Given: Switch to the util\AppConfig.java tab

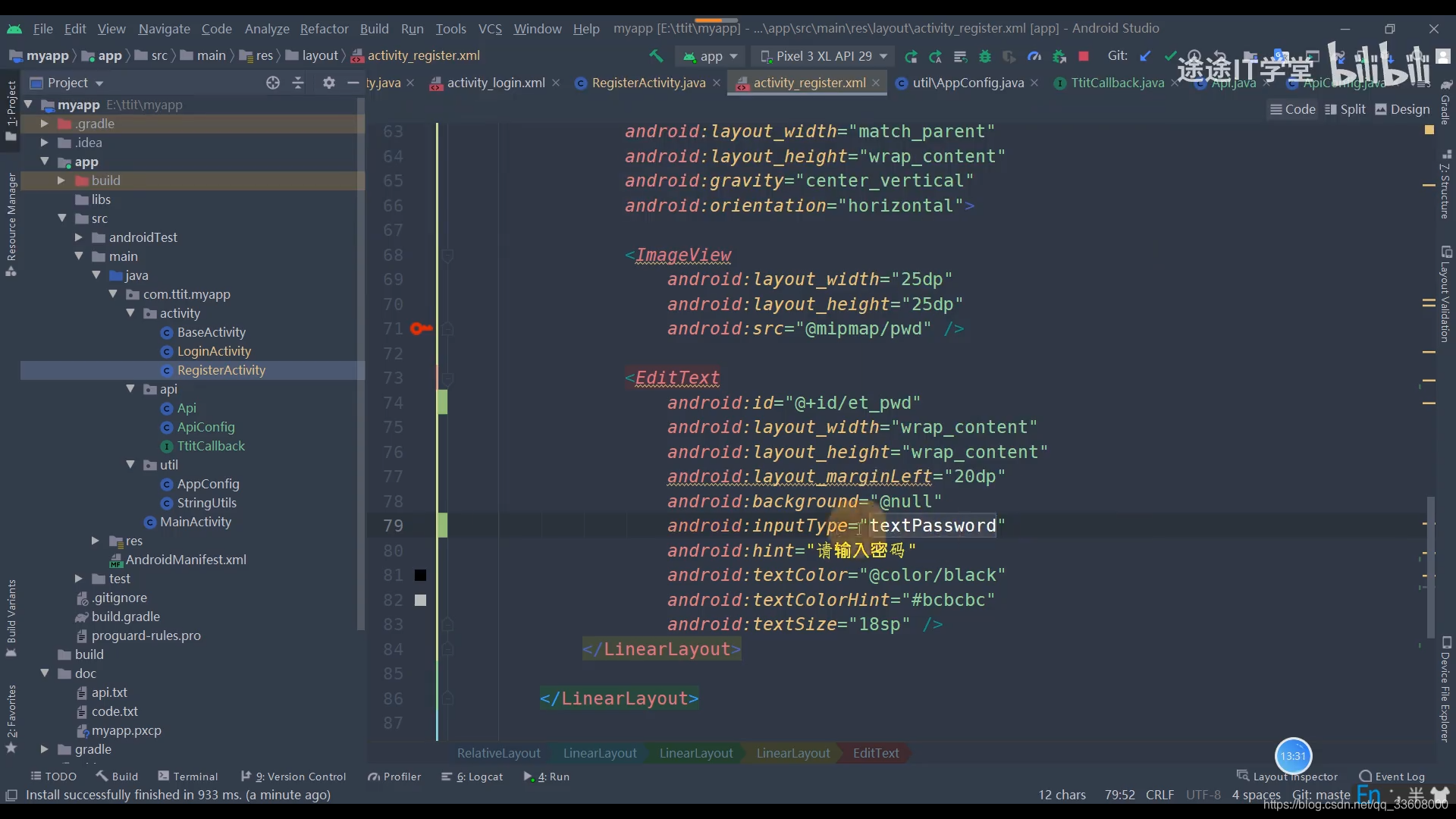Looking at the screenshot, I should (x=968, y=83).
